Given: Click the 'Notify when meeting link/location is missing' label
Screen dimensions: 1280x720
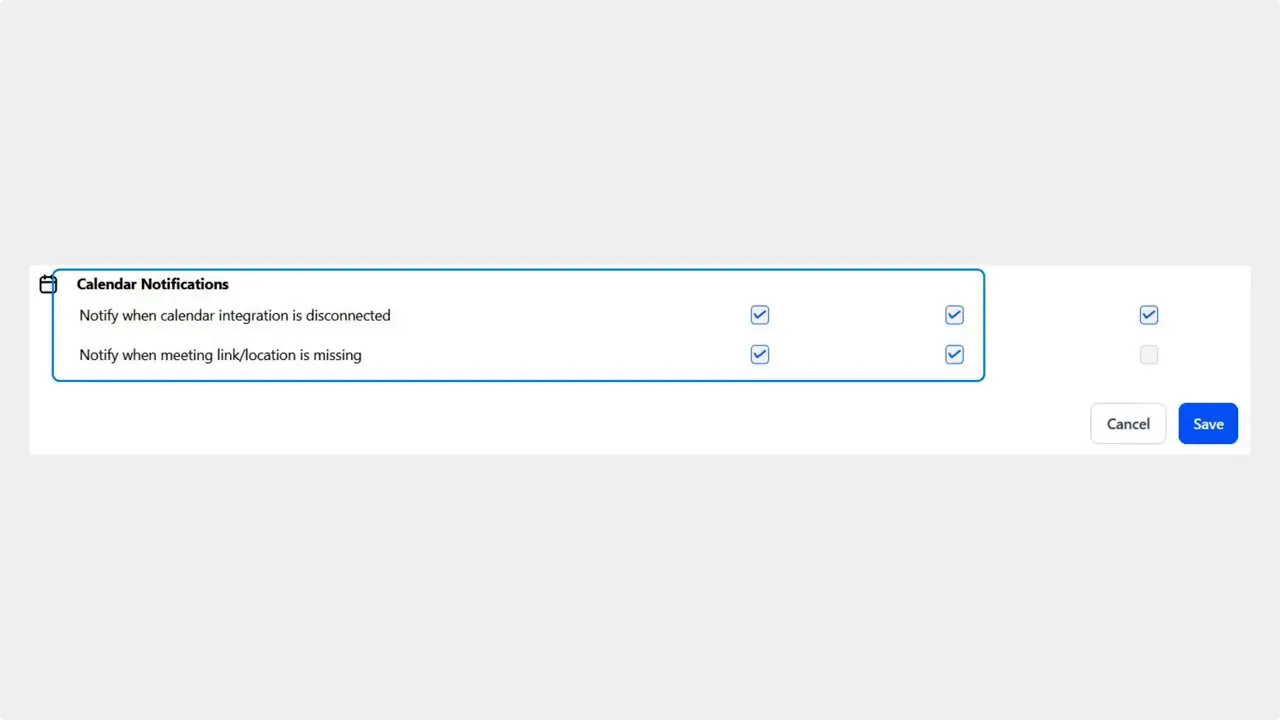Looking at the screenshot, I should click(x=220, y=354).
